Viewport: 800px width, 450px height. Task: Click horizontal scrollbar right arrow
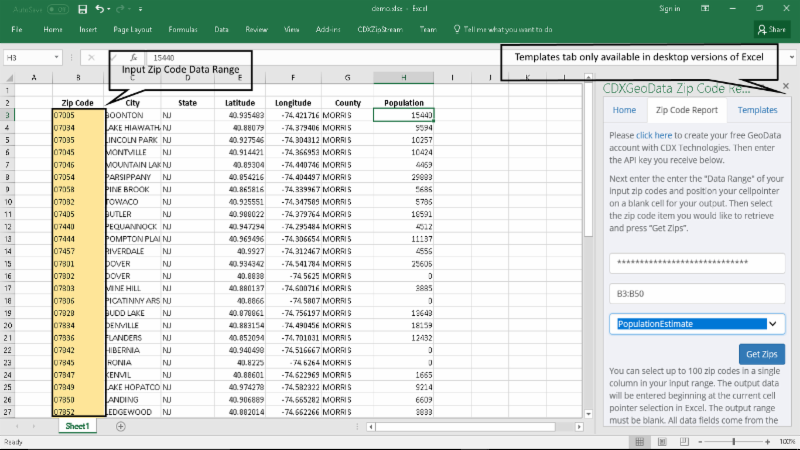(x=579, y=427)
